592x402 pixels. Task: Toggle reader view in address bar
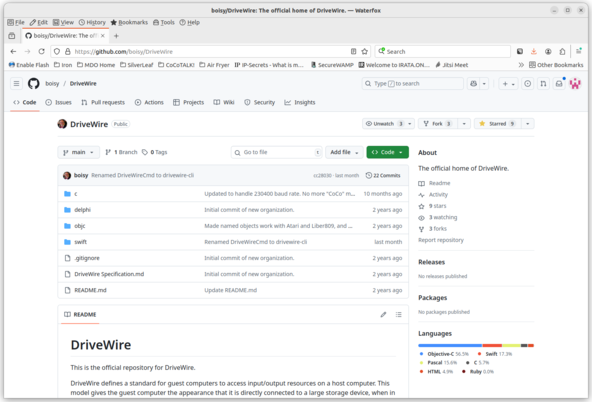[x=353, y=51]
